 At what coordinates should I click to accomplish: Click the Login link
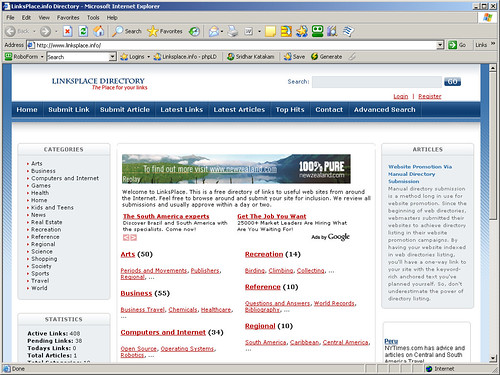[x=400, y=96]
